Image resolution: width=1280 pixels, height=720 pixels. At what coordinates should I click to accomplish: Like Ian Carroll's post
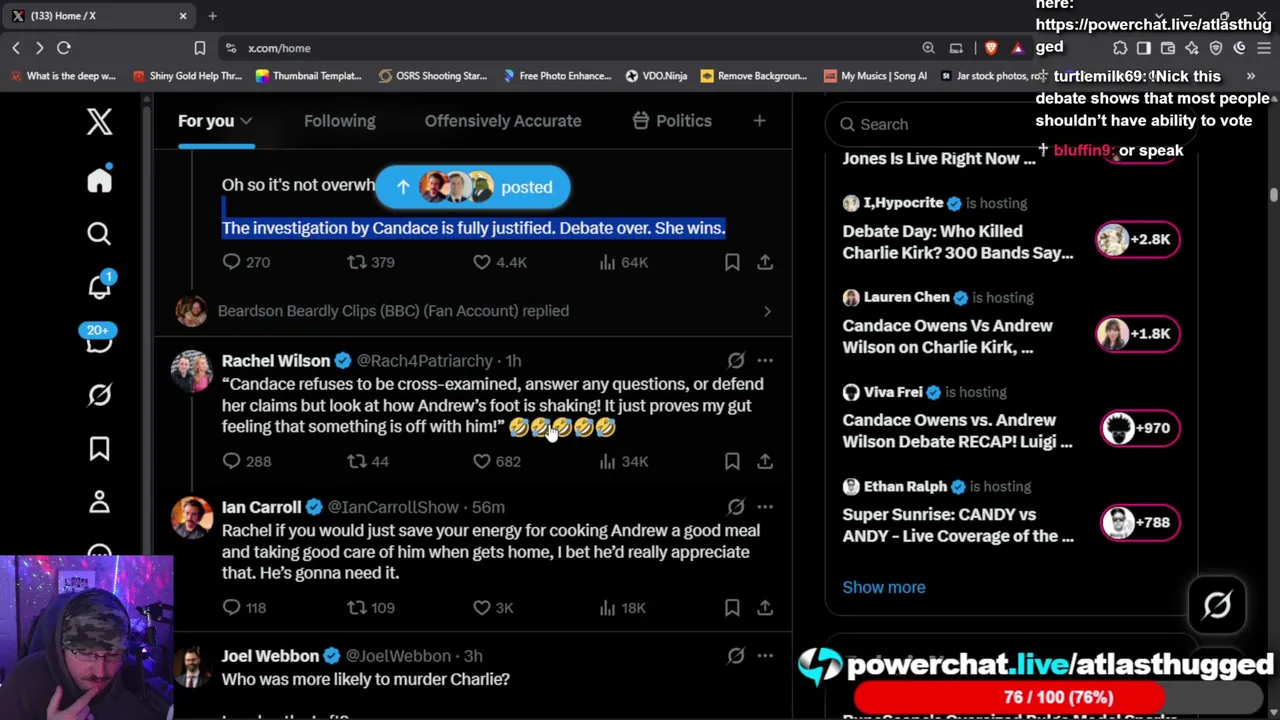click(x=482, y=607)
